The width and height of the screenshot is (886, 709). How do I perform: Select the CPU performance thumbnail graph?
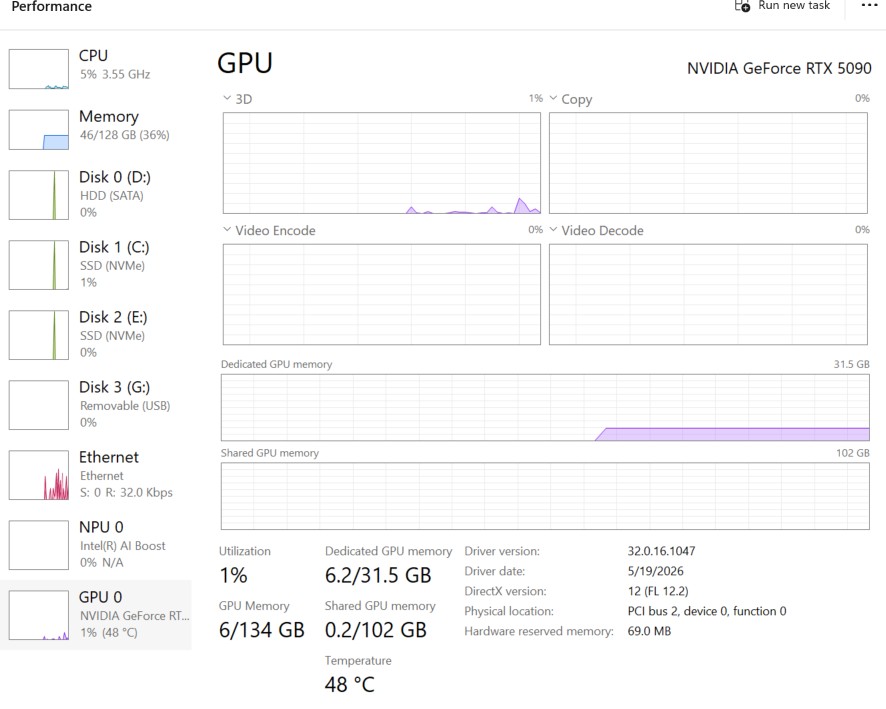pos(38,69)
